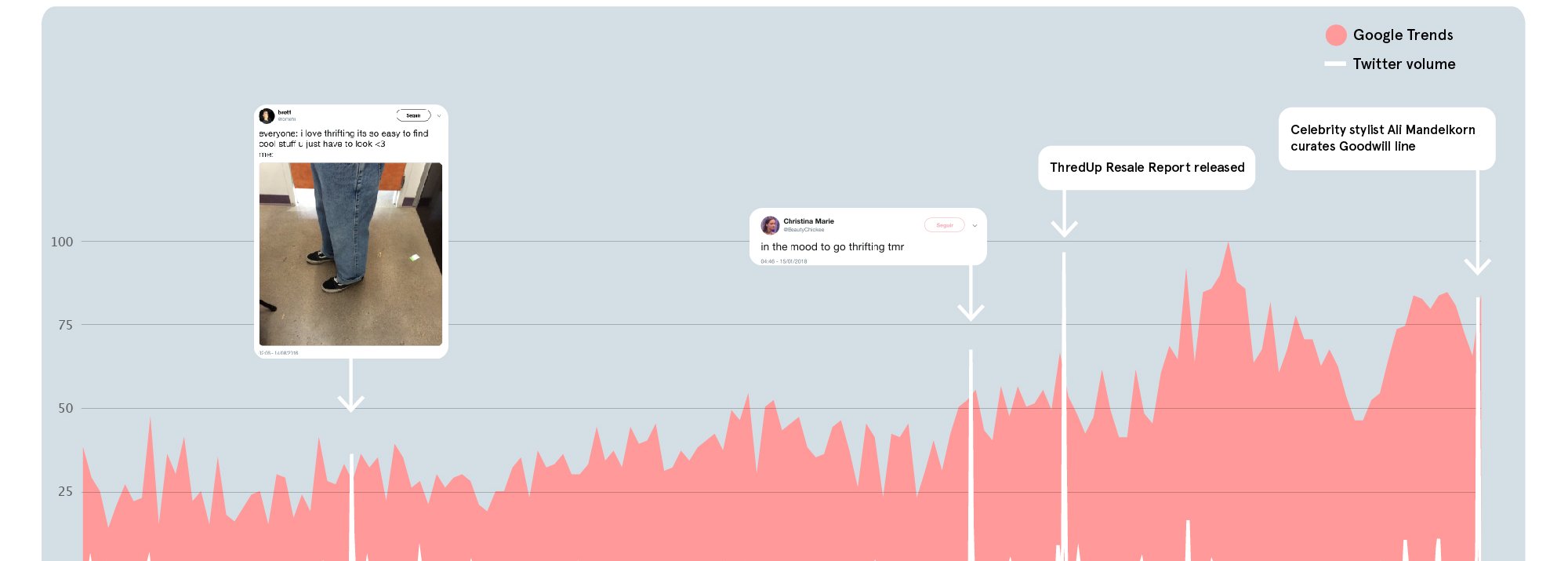This screenshot has width=1568, height=561.
Task: Select the ThredUp Resale Report released callout
Action: (x=1146, y=168)
